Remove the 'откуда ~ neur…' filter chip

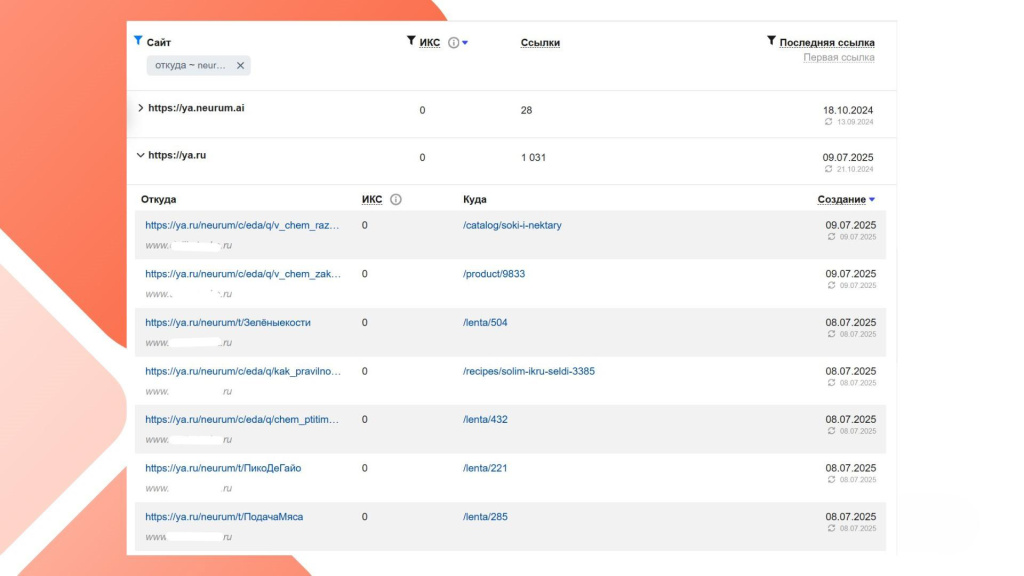click(x=240, y=66)
